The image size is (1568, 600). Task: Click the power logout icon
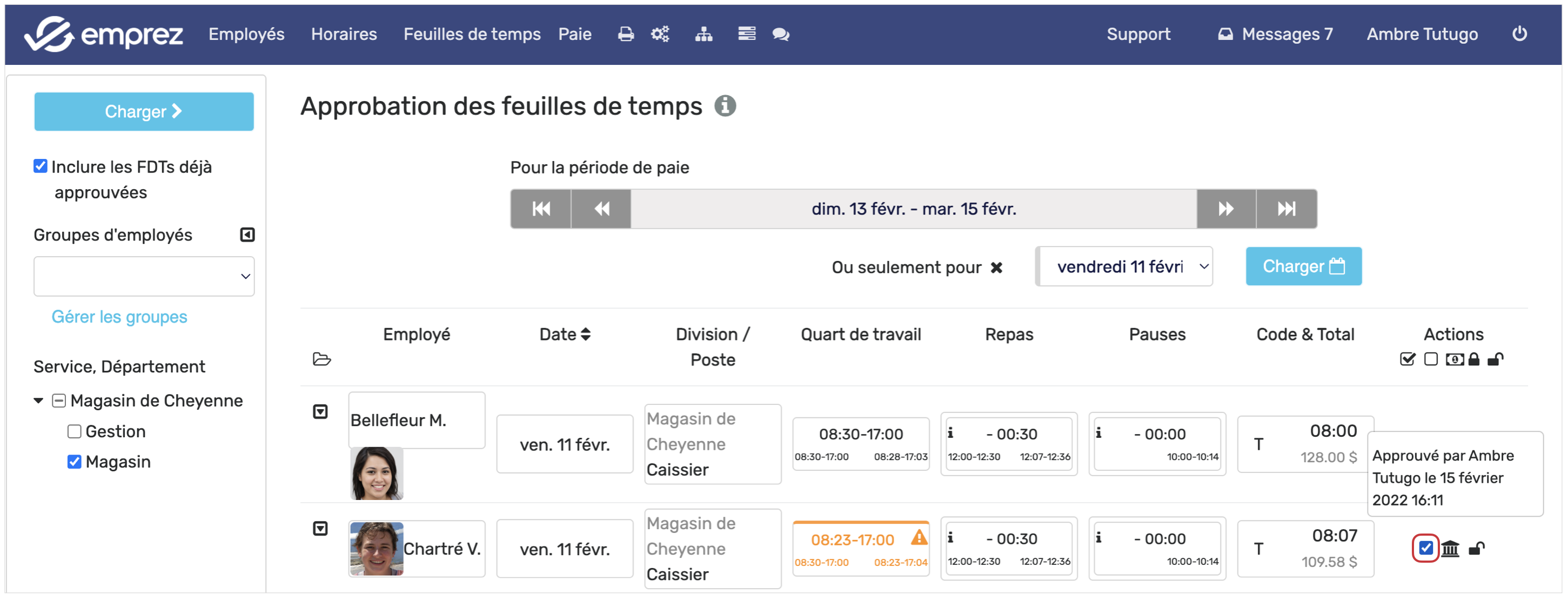coord(1519,34)
